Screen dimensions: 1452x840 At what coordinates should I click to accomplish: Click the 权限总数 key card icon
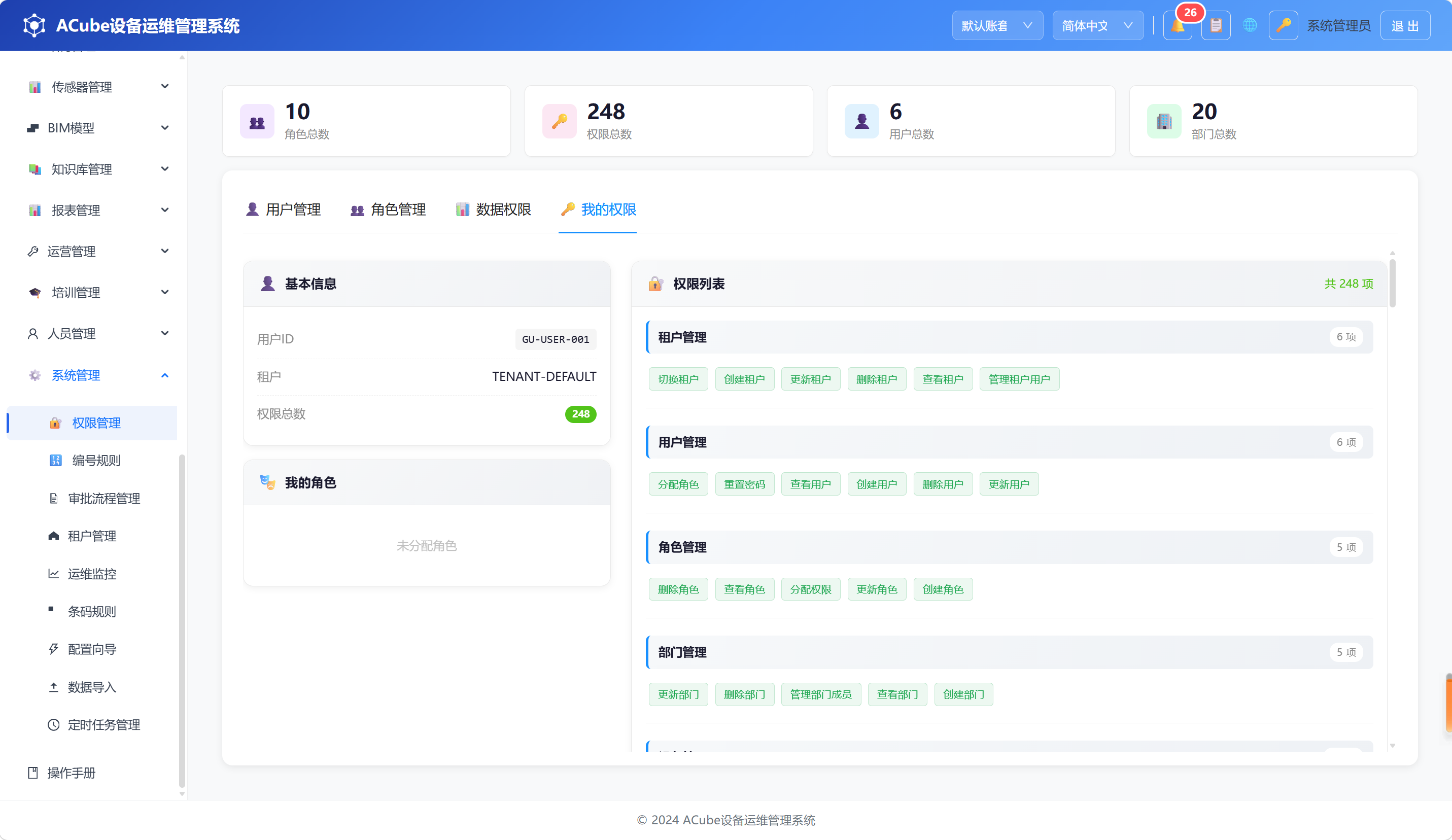click(x=559, y=121)
